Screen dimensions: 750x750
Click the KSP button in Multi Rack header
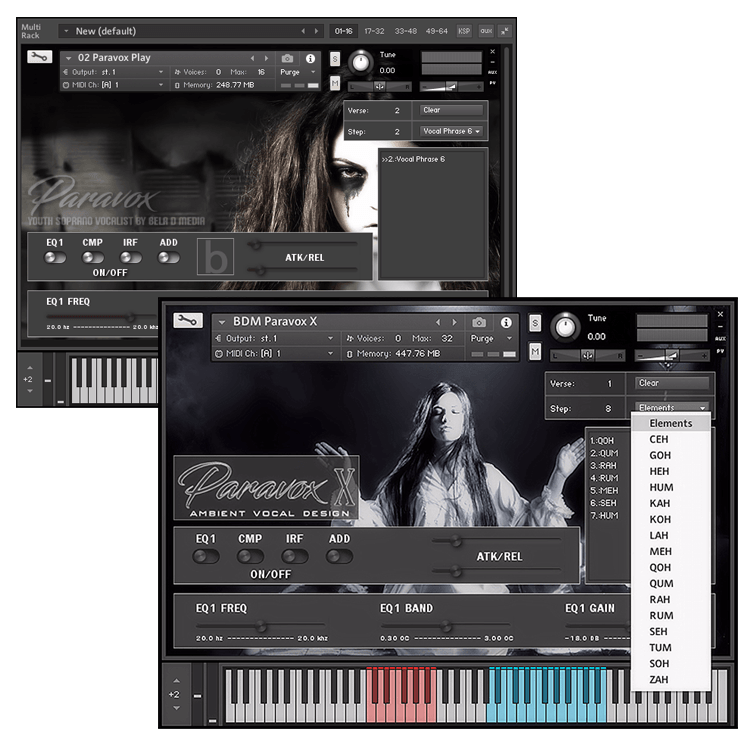point(464,31)
